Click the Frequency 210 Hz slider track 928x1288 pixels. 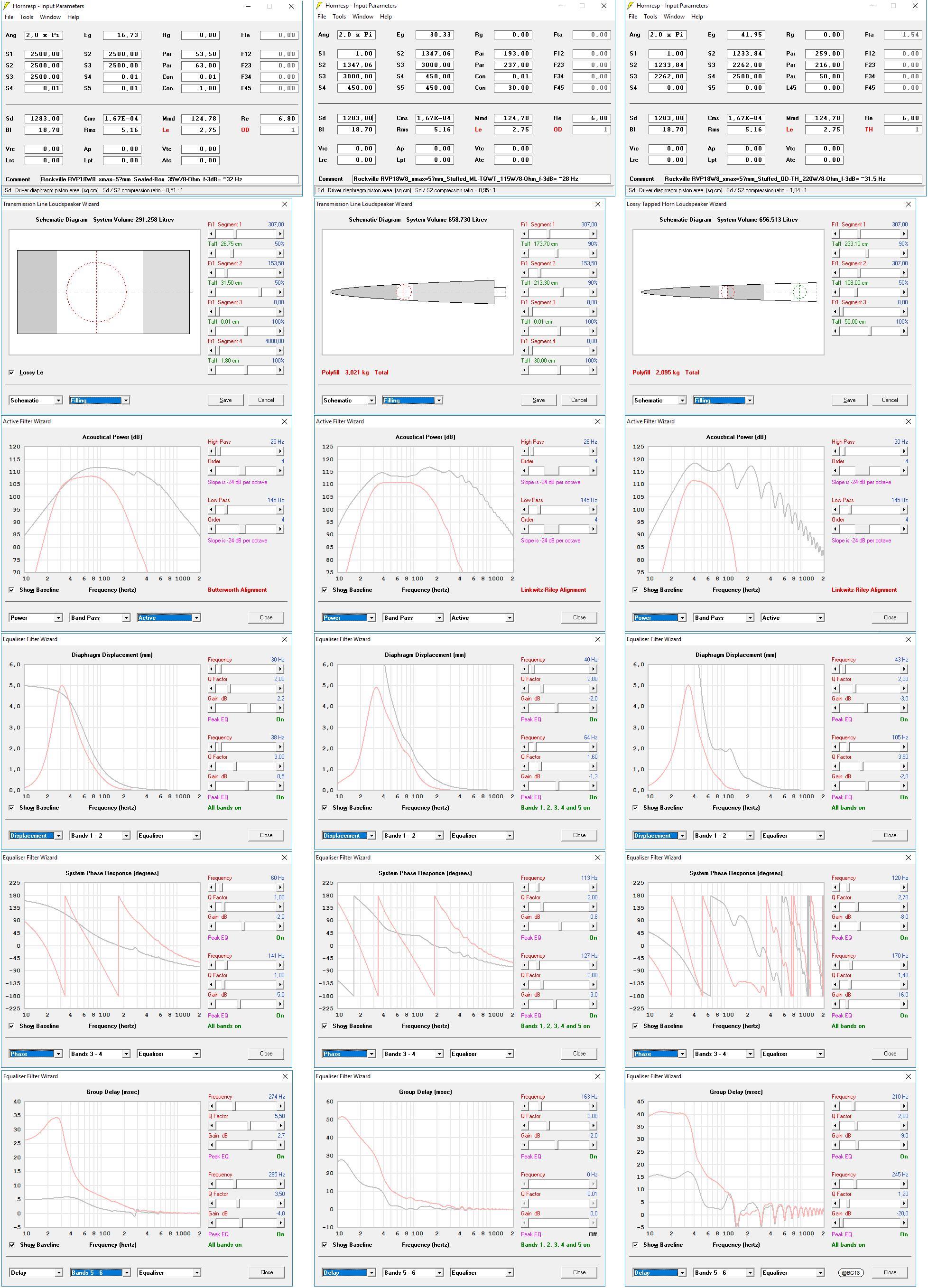click(869, 1106)
